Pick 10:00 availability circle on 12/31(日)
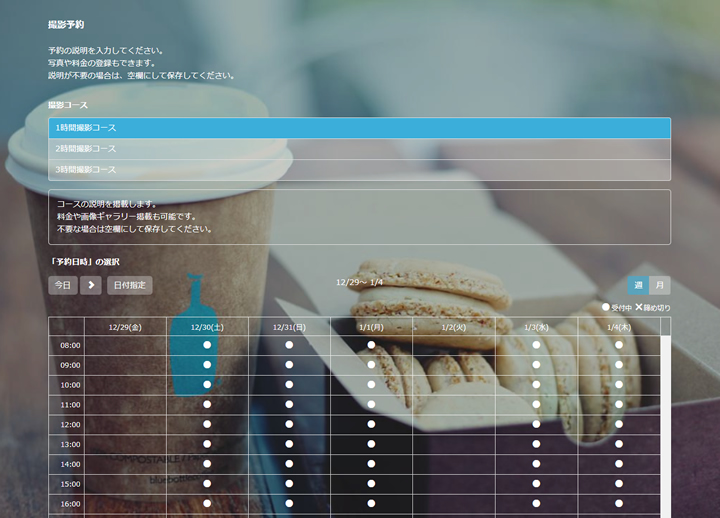 coord(289,385)
